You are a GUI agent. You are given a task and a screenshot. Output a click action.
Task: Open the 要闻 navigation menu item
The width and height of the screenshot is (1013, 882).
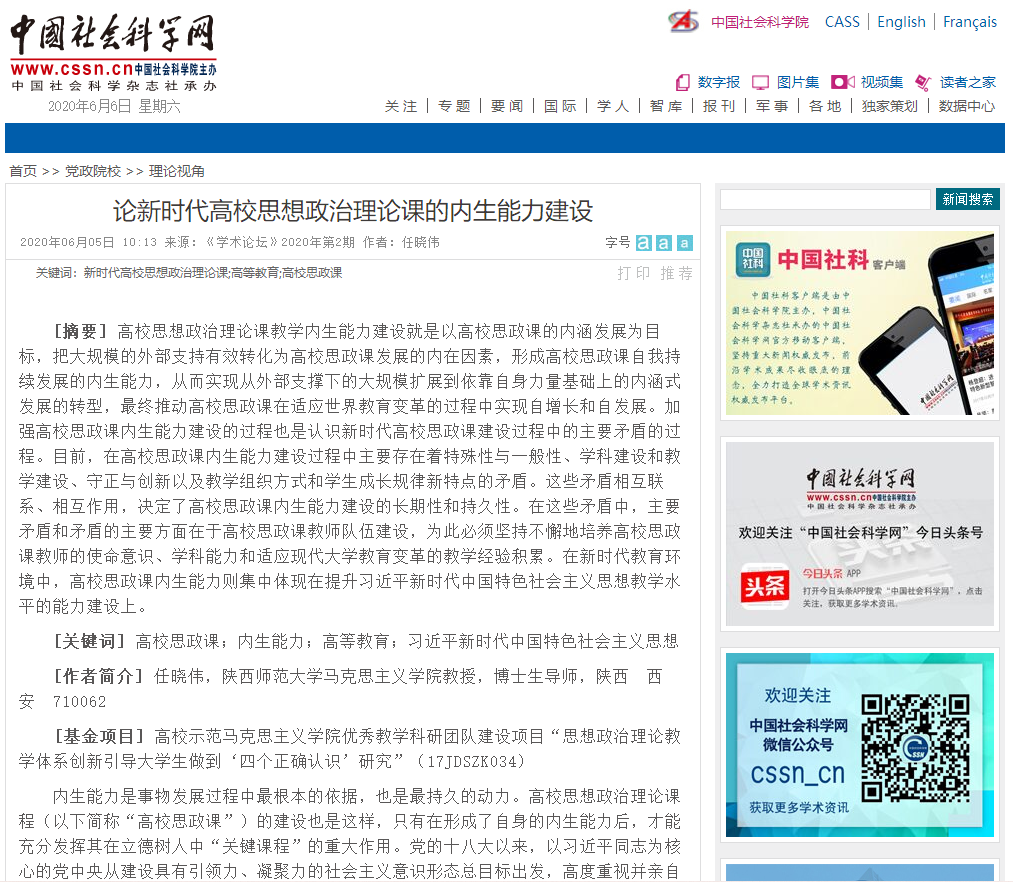507,106
